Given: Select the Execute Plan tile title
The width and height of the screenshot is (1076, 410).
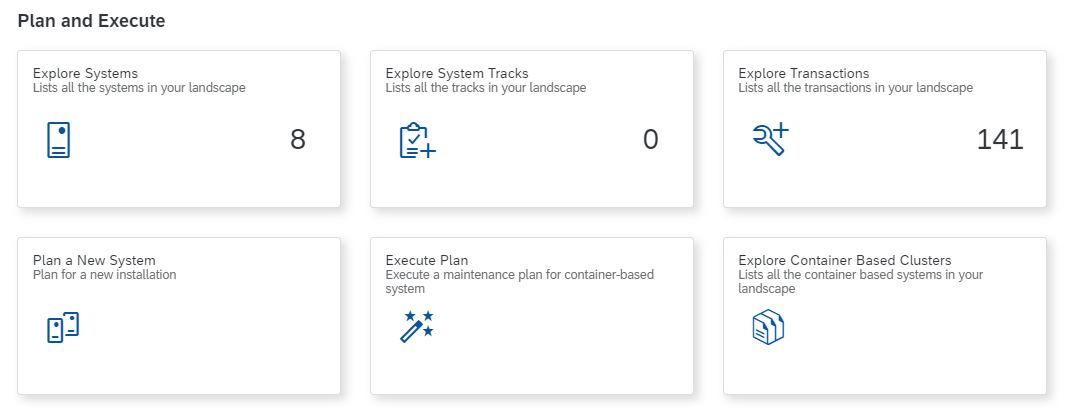Looking at the screenshot, I should click(x=427, y=261).
